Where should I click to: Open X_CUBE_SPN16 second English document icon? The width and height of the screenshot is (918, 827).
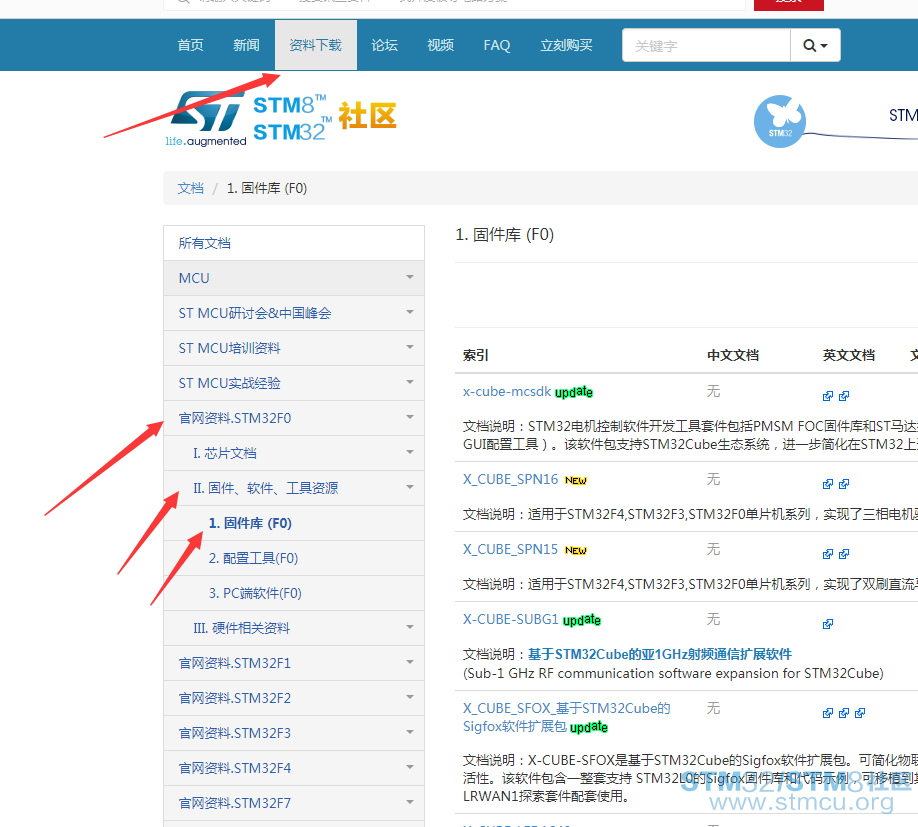pos(844,484)
